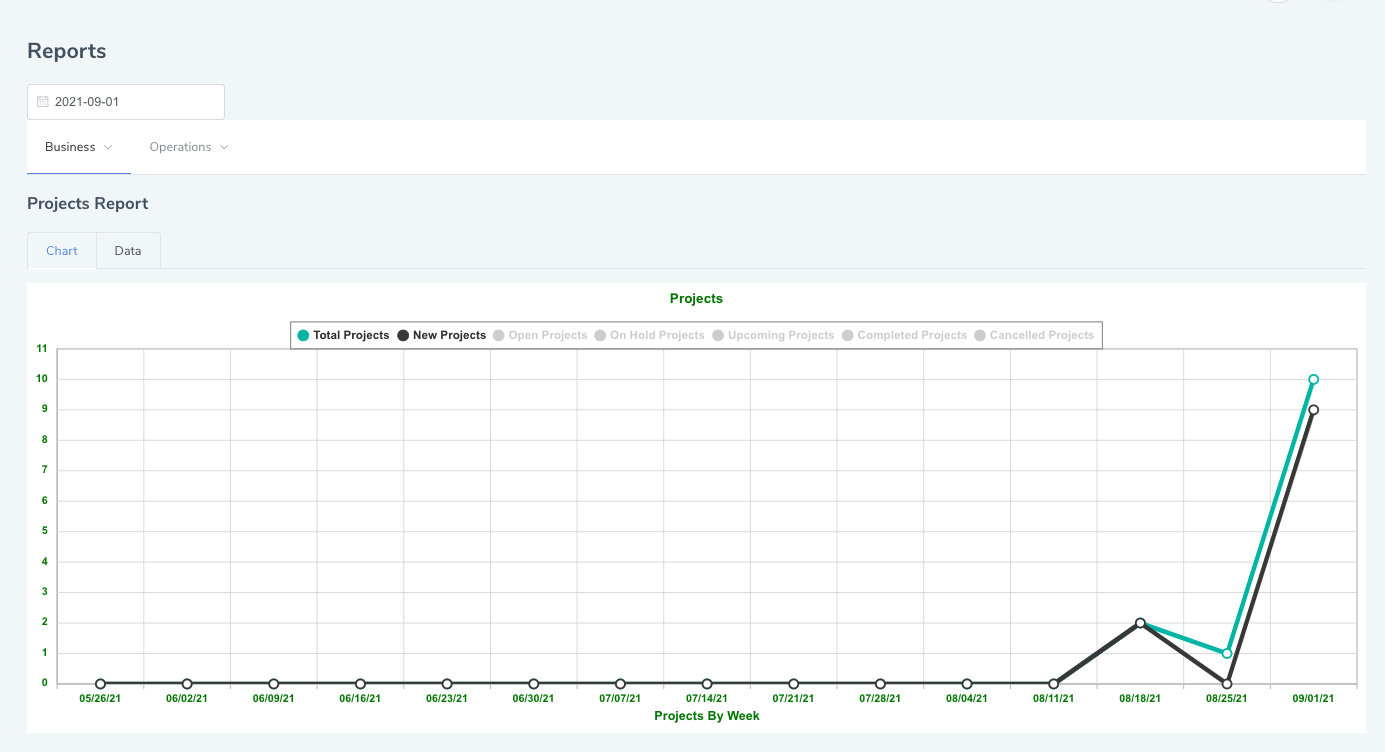1385x752 pixels.
Task: Click the teal Total Projects legend marker
Action: (x=303, y=335)
